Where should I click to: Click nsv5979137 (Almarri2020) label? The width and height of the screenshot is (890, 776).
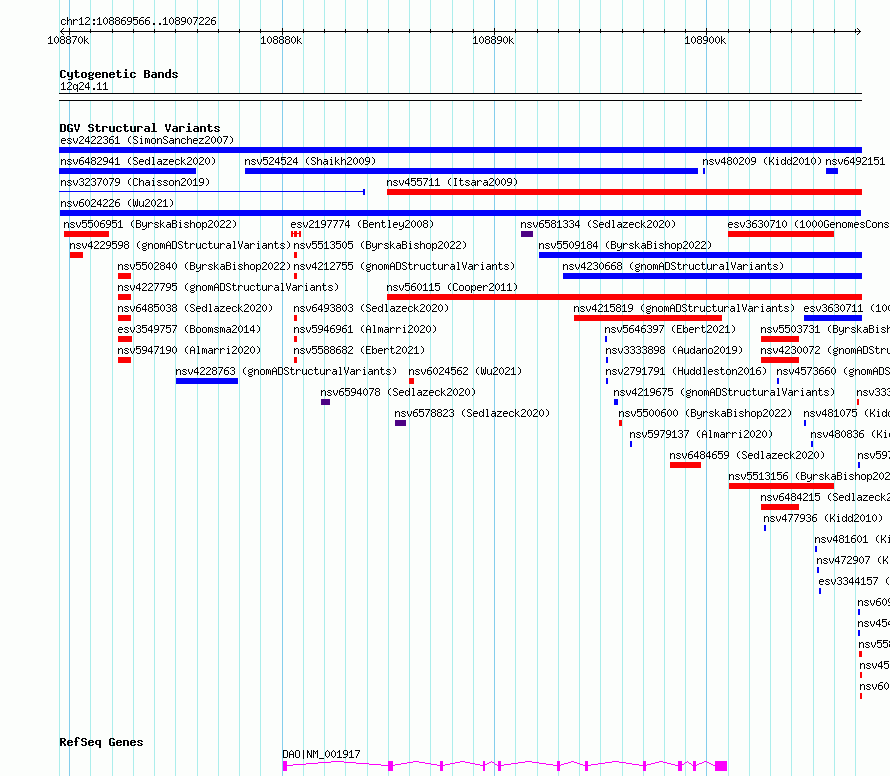[701, 434]
